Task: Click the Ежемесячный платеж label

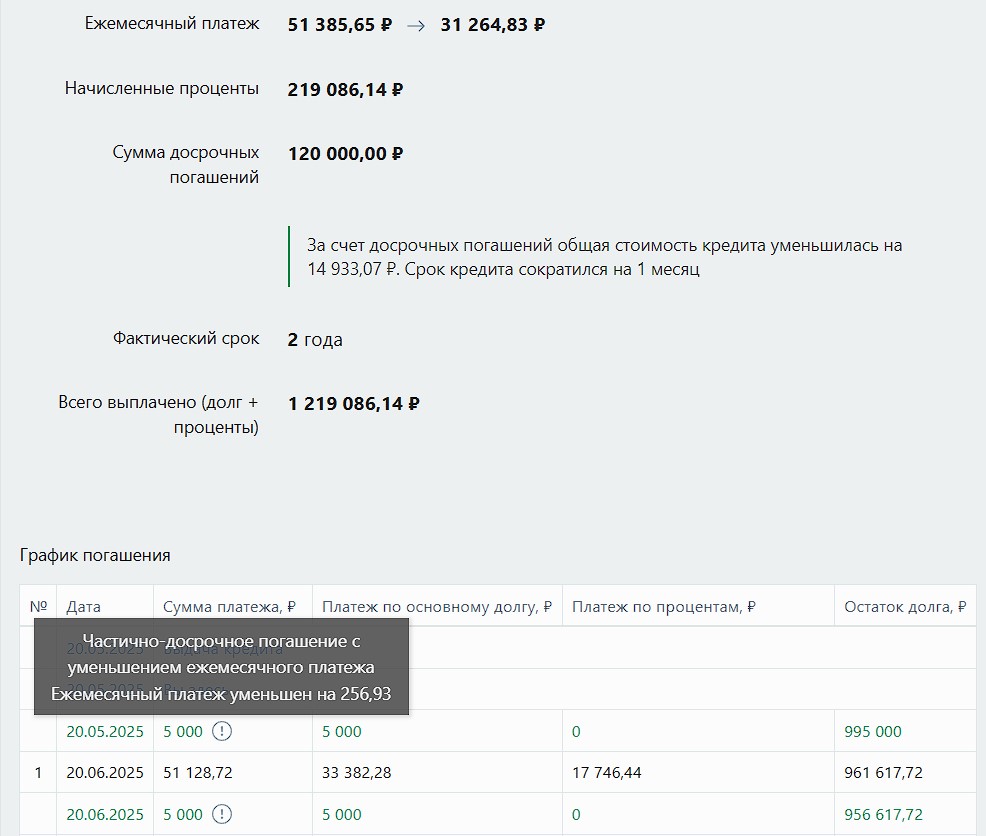Action: click(172, 24)
